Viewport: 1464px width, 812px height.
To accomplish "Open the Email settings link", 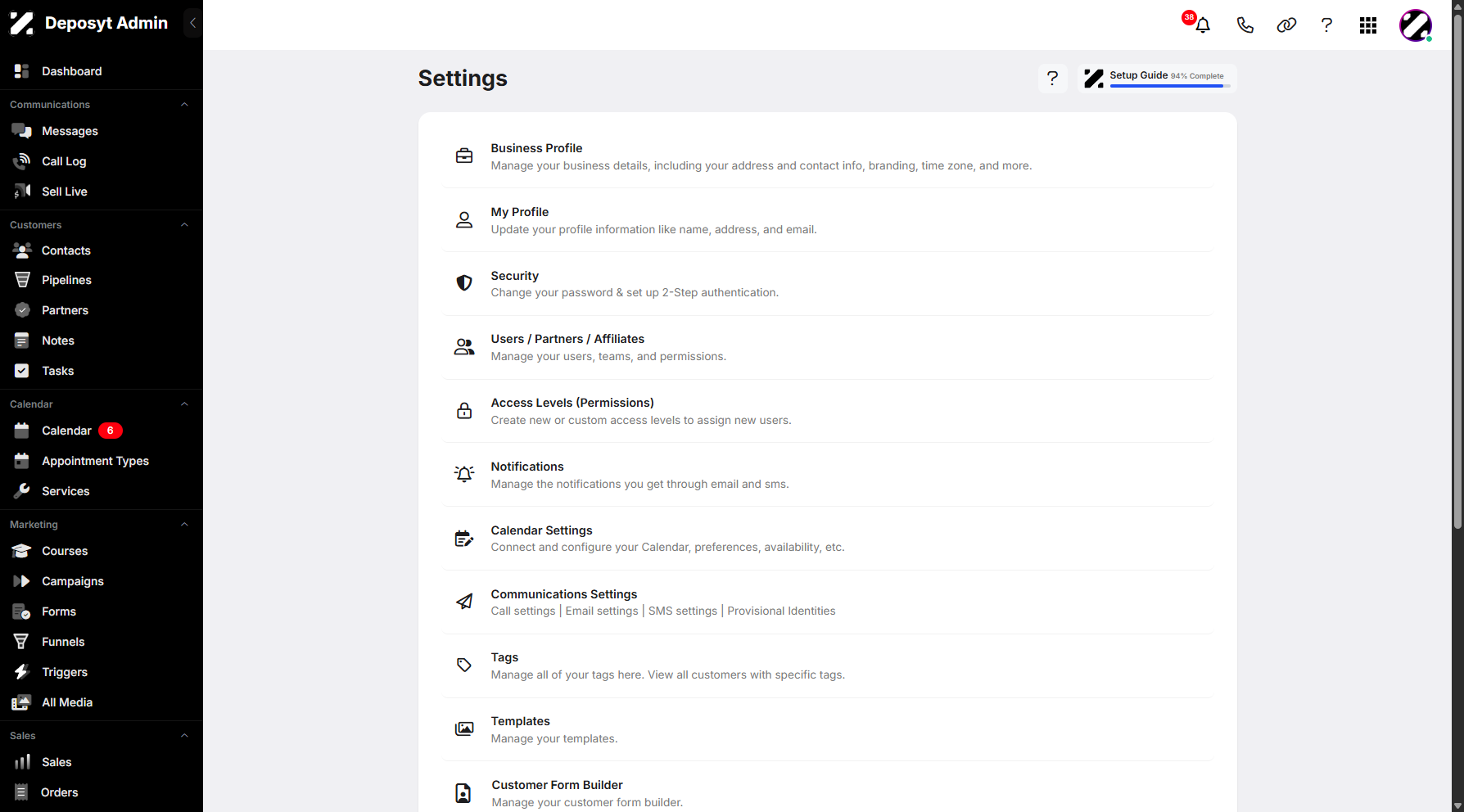I will (602, 611).
